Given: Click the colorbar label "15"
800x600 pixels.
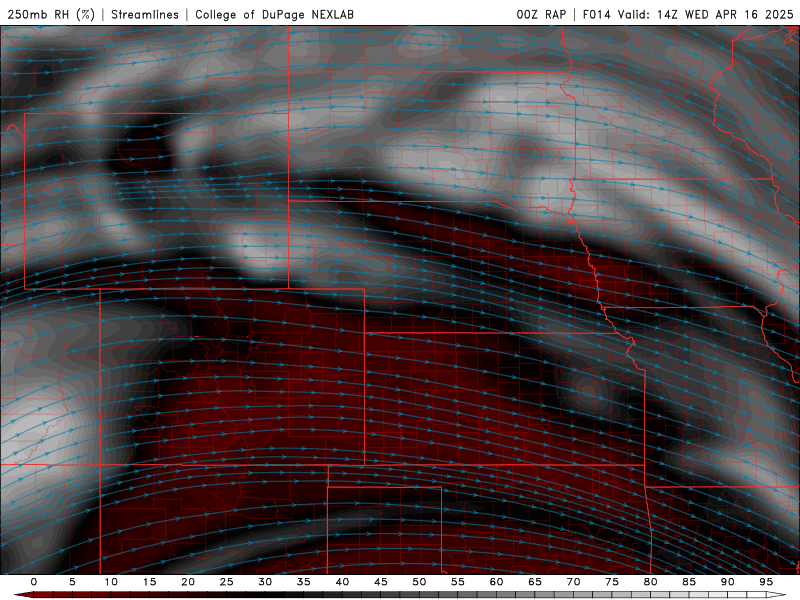Looking at the screenshot, I should point(149,582).
